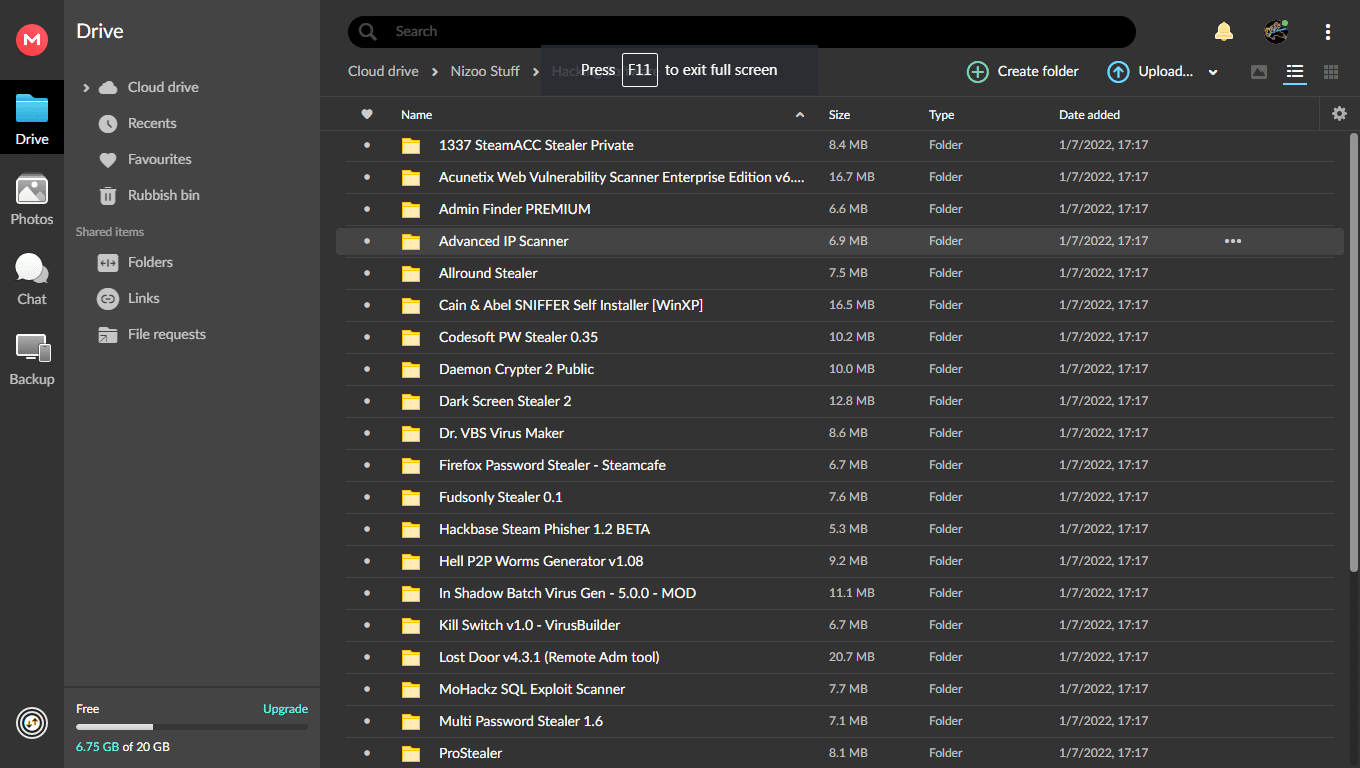Click the Create folder button
This screenshot has width=1360, height=768.
(x=1023, y=72)
